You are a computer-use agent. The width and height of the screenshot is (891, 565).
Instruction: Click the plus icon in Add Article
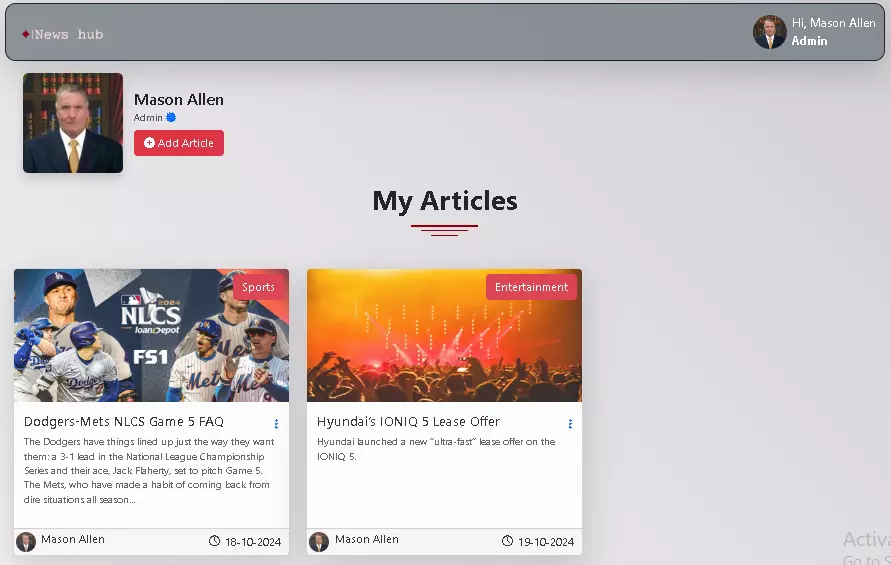pos(149,143)
